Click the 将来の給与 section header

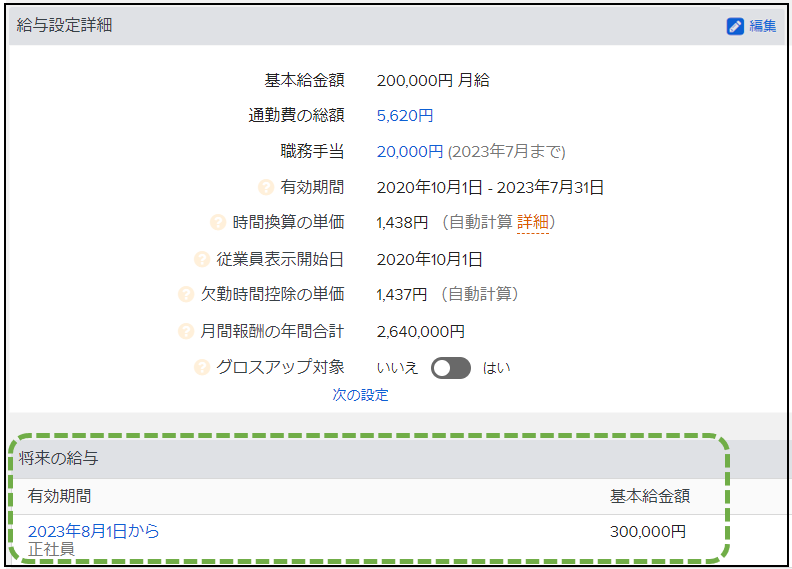coord(57,459)
